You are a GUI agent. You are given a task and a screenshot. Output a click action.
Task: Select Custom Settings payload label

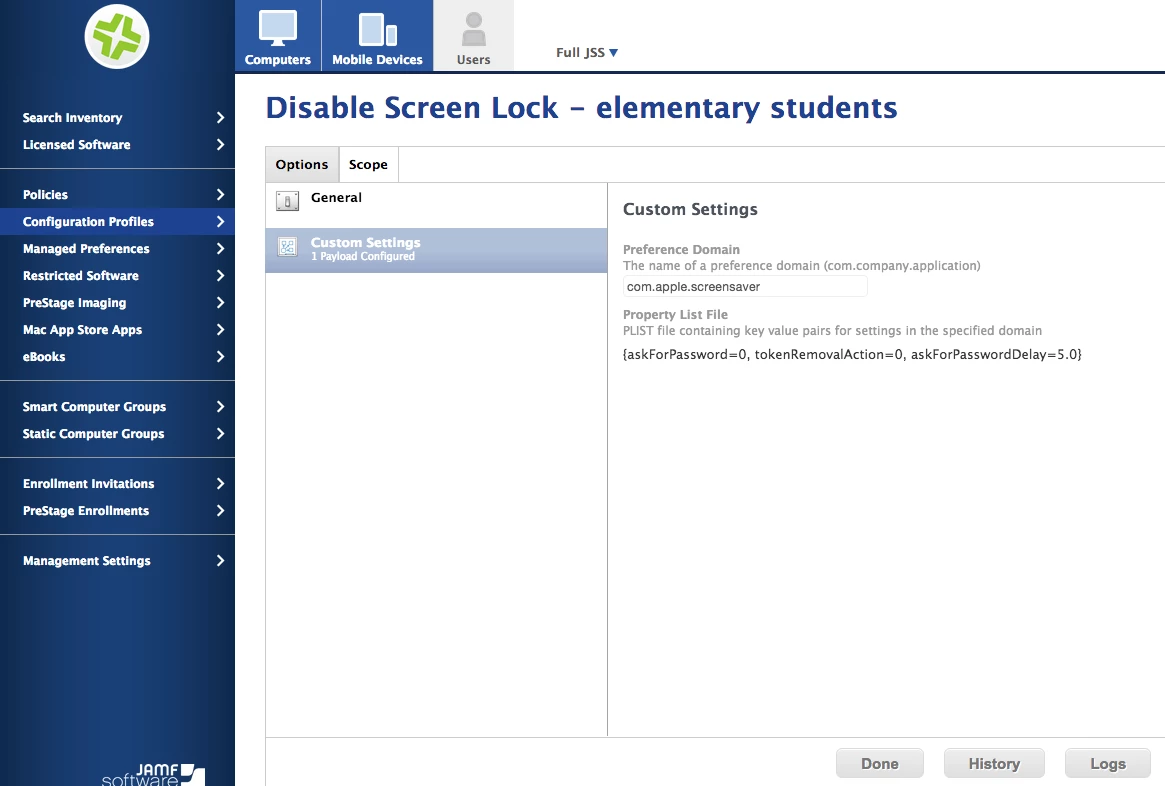[x=366, y=242]
